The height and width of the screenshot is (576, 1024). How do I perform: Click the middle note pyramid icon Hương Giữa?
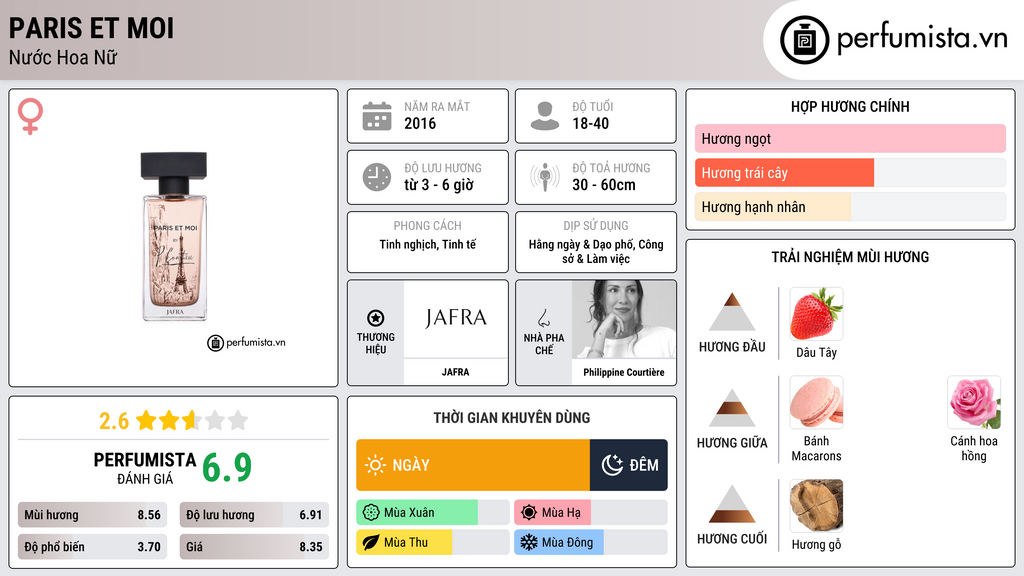coord(732,408)
